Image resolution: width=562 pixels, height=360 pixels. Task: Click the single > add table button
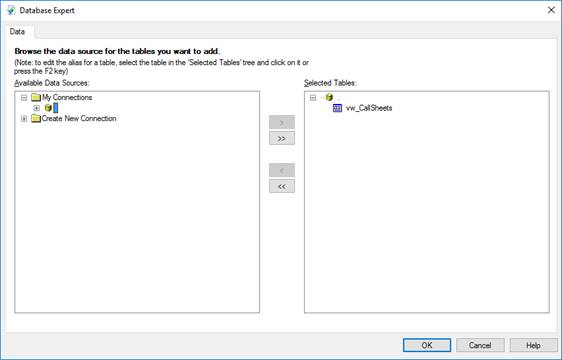click(x=282, y=122)
